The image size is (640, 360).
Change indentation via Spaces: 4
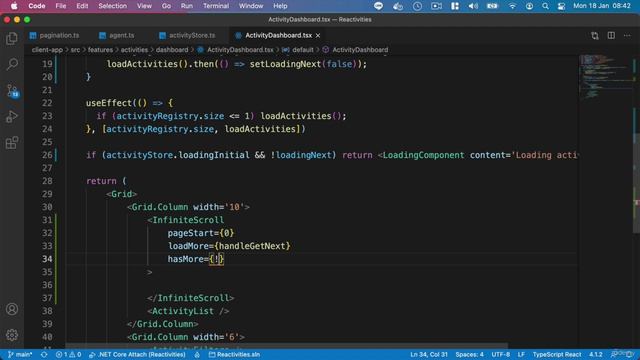pos(469,355)
